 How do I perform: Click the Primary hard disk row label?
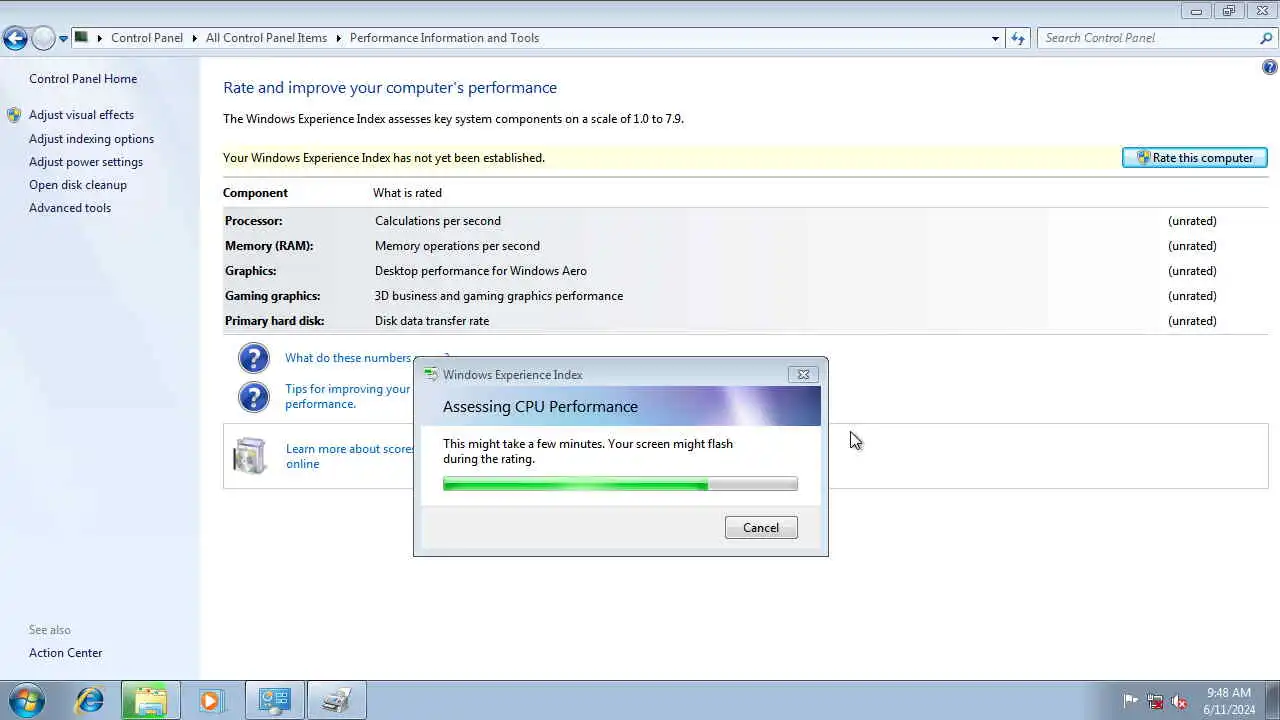click(275, 321)
